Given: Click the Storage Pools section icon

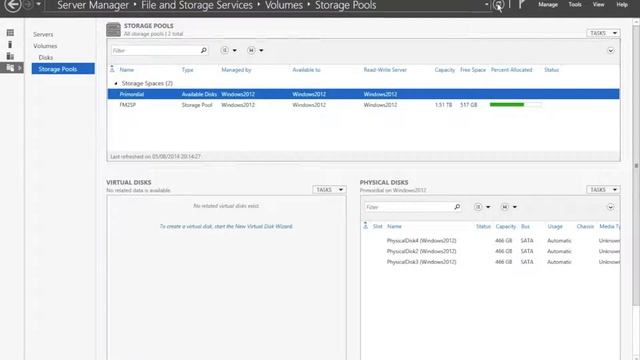Looking at the screenshot, I should (x=113, y=29).
